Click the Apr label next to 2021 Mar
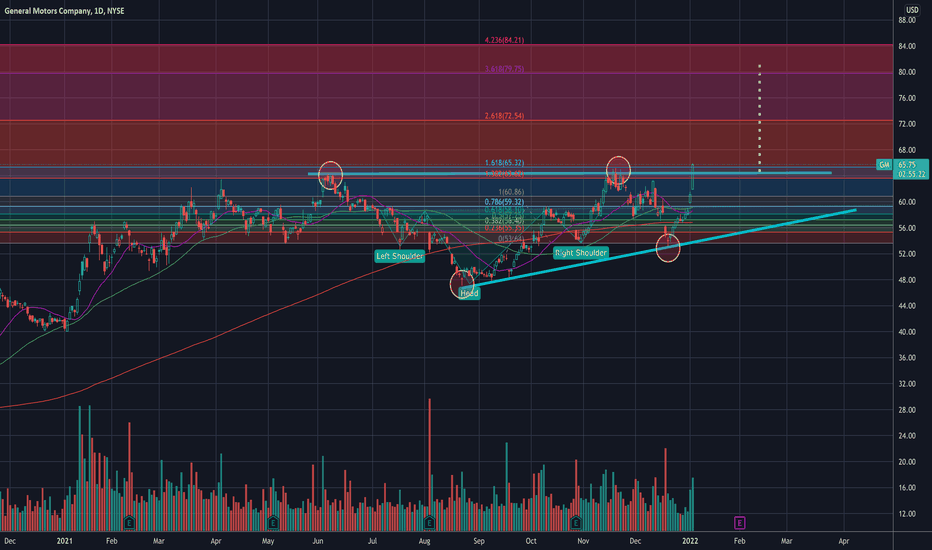 [x=216, y=541]
